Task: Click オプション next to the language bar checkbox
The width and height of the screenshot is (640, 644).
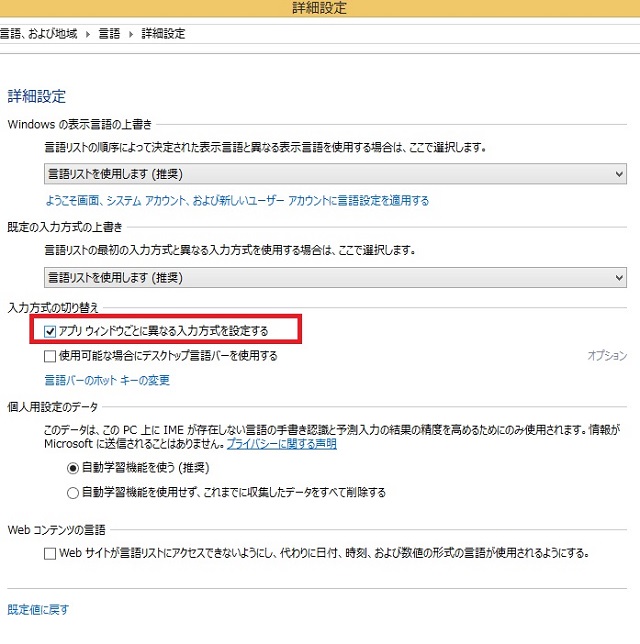Action: click(606, 356)
